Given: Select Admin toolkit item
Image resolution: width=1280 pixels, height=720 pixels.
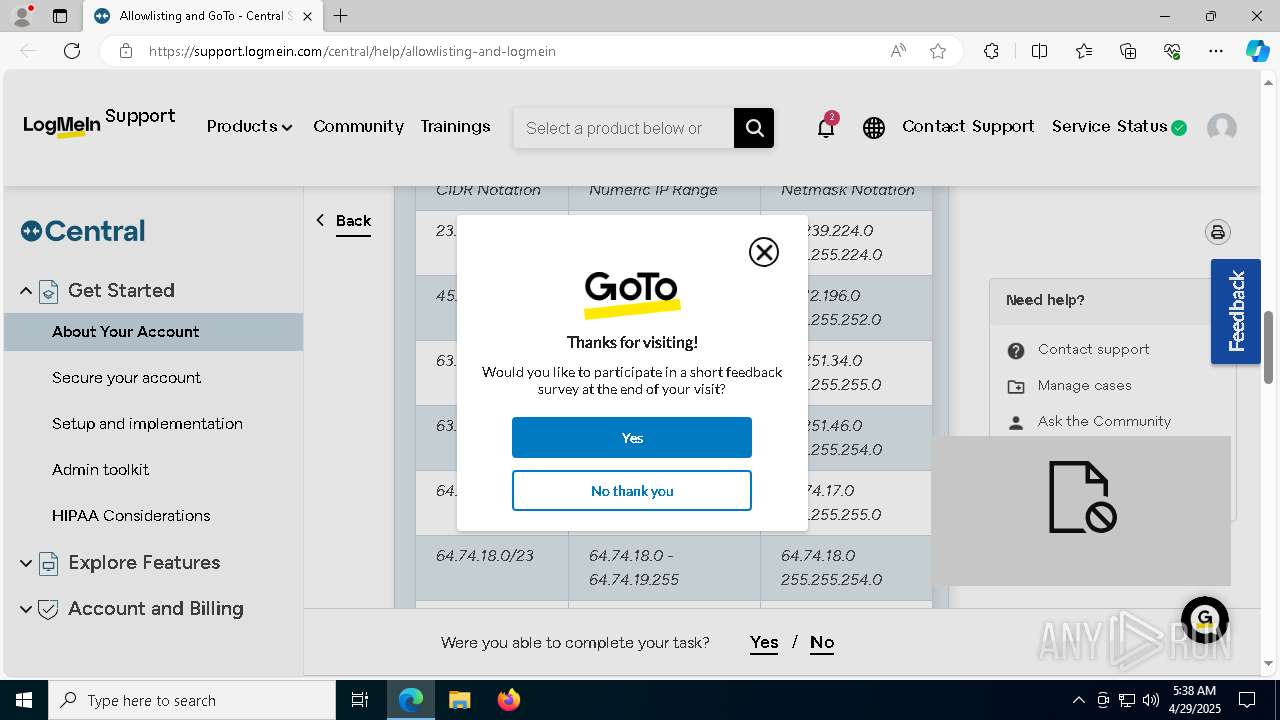Looking at the screenshot, I should tap(100, 470).
